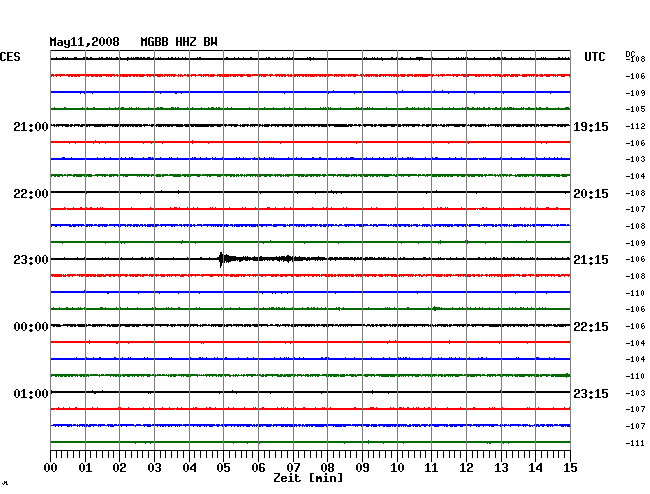Select the 19:15 UTC time label
This screenshot has width=650, height=494.
(x=591, y=127)
